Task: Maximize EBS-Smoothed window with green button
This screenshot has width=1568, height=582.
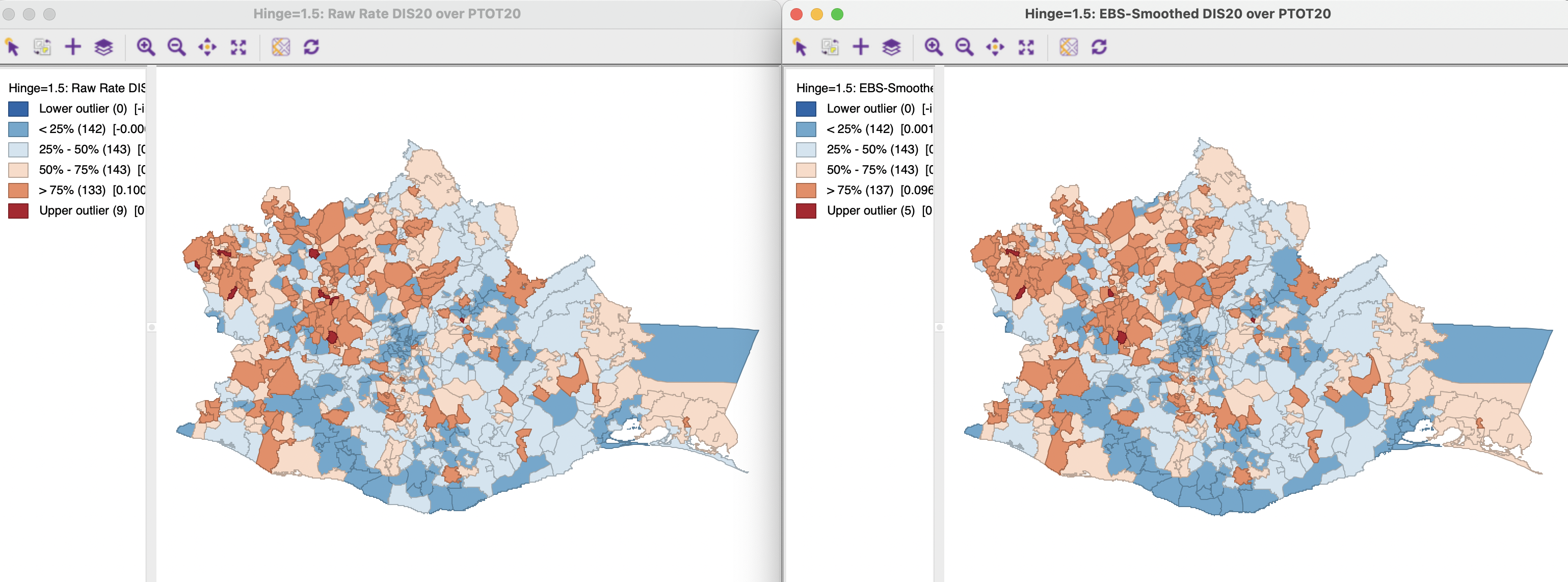Action: [838, 14]
